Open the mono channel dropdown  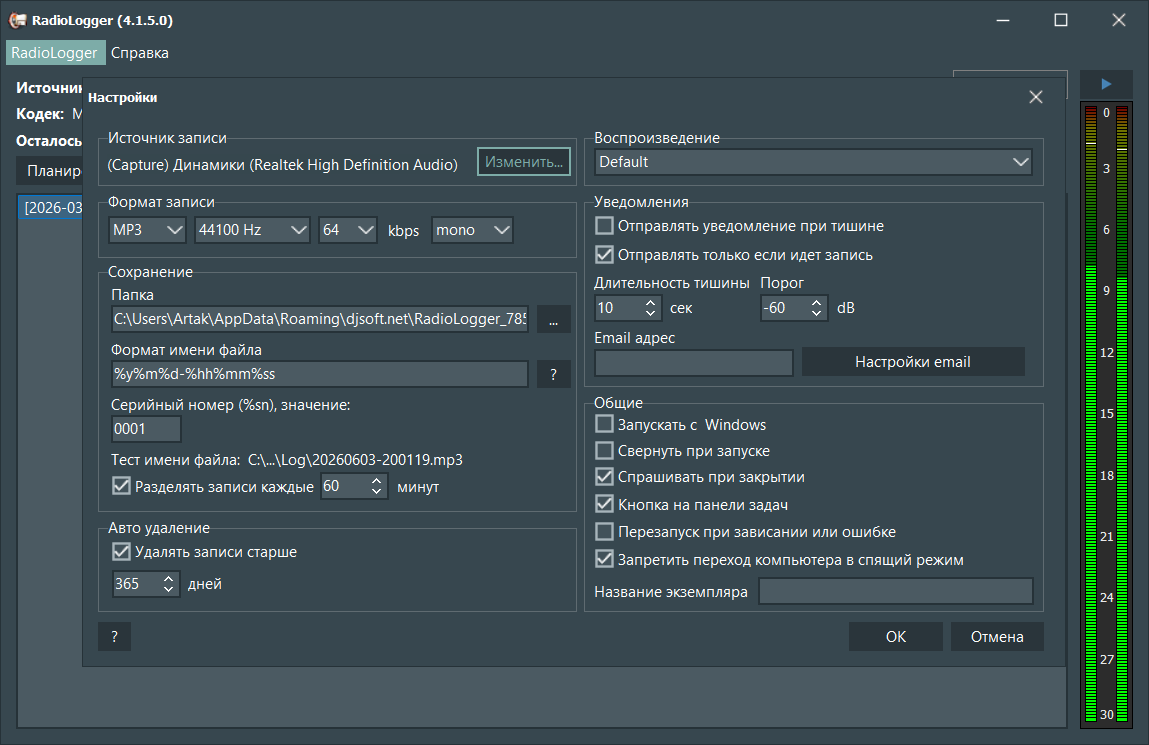(472, 230)
